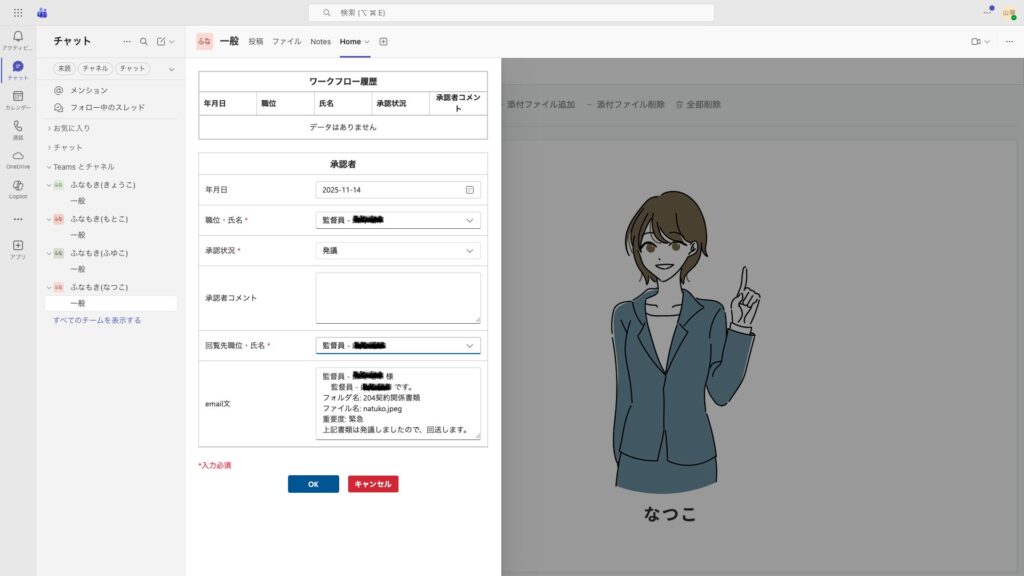Image resolution: width=1024 pixels, height=576 pixels.
Task: Add a new tab with plus icon
Action: pos(383,42)
